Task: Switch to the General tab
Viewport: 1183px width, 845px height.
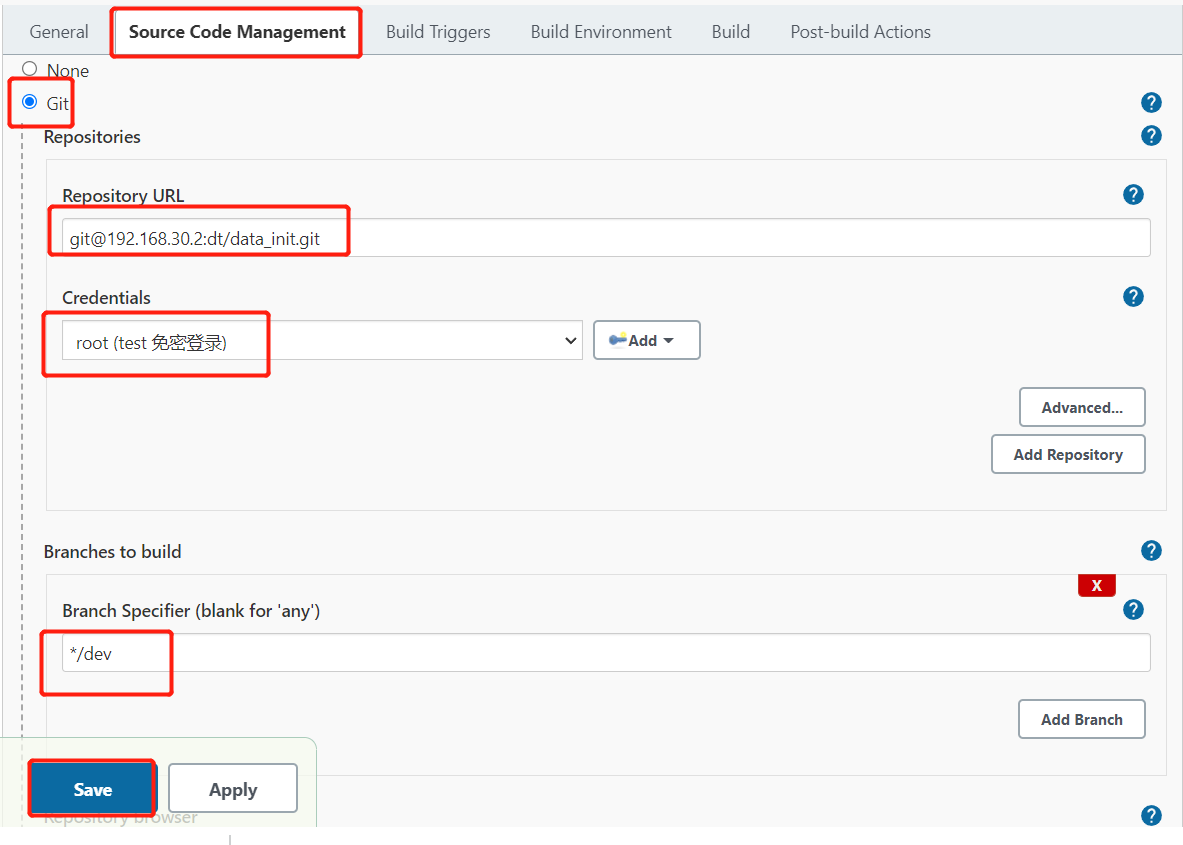Action: point(58,31)
